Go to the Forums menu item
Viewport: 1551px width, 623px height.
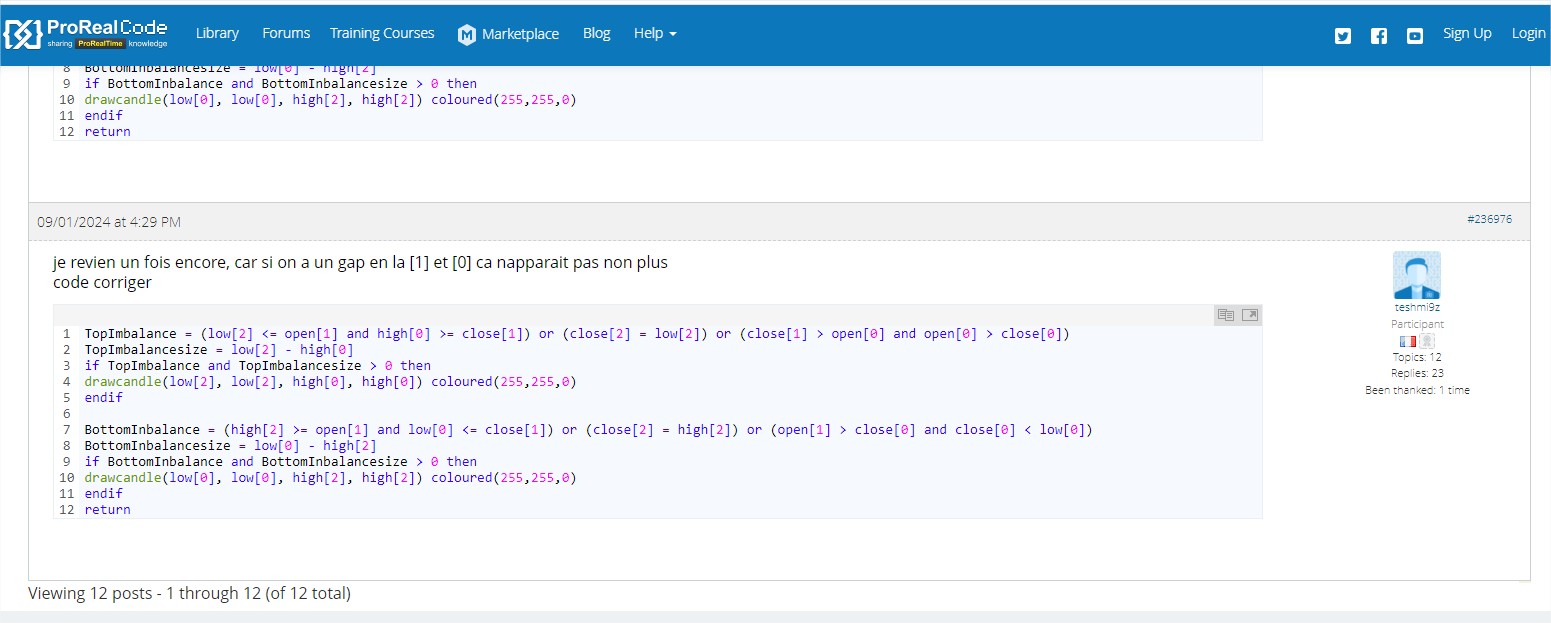tap(286, 33)
